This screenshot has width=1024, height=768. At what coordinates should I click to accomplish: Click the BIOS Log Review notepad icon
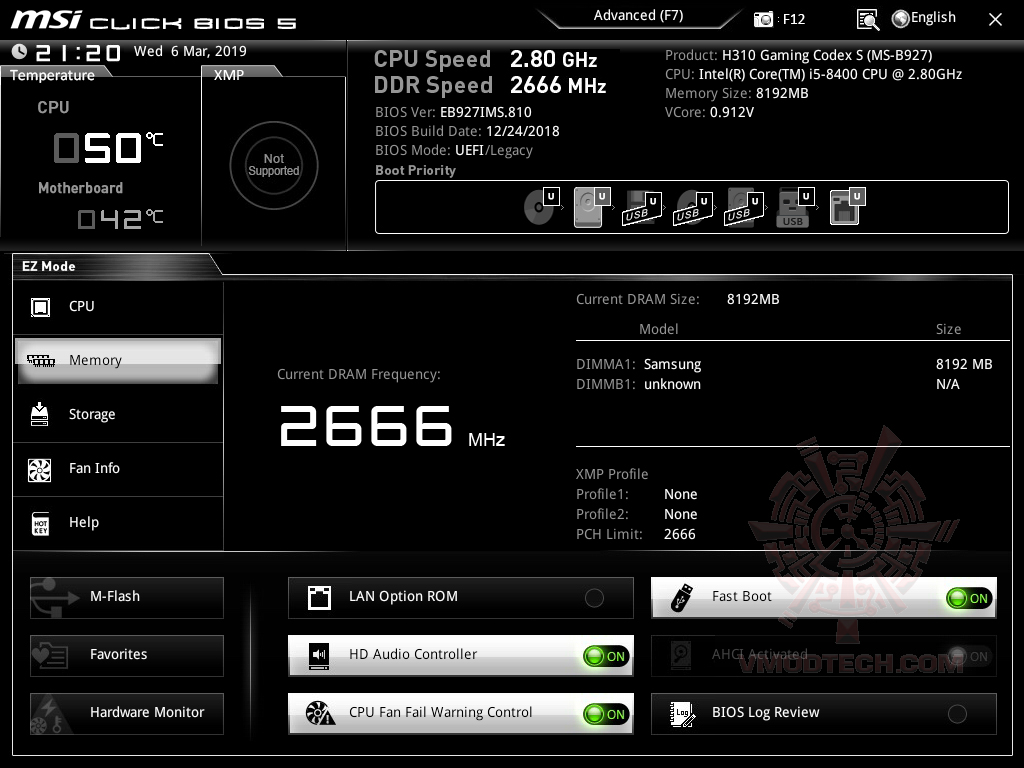click(x=682, y=714)
